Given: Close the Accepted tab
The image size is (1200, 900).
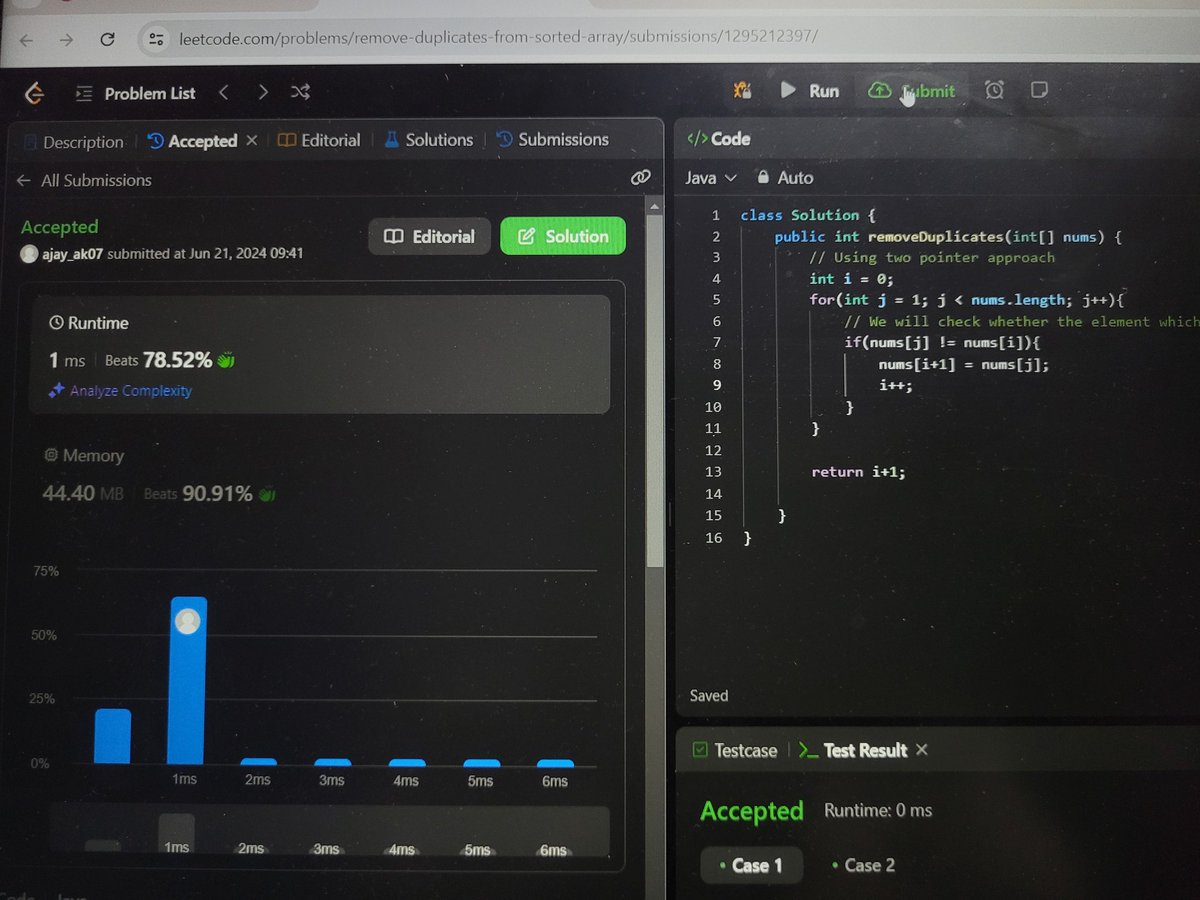Looking at the screenshot, I should coord(251,141).
